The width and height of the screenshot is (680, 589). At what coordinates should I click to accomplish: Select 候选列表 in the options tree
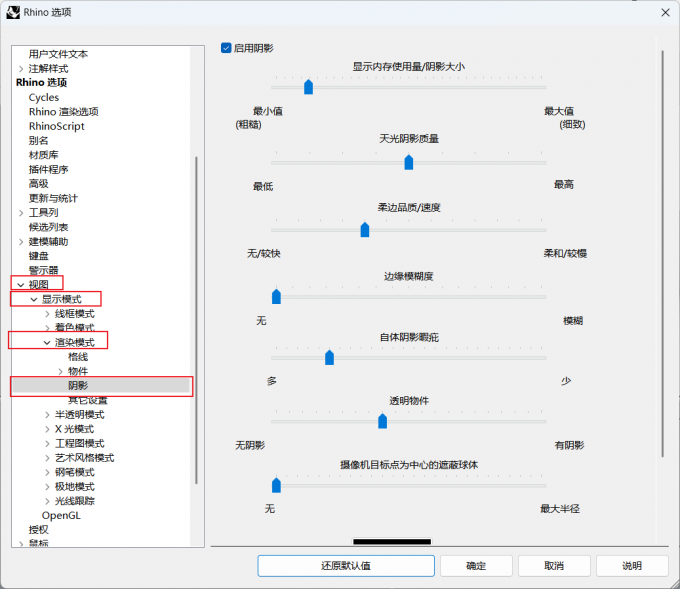[49, 227]
